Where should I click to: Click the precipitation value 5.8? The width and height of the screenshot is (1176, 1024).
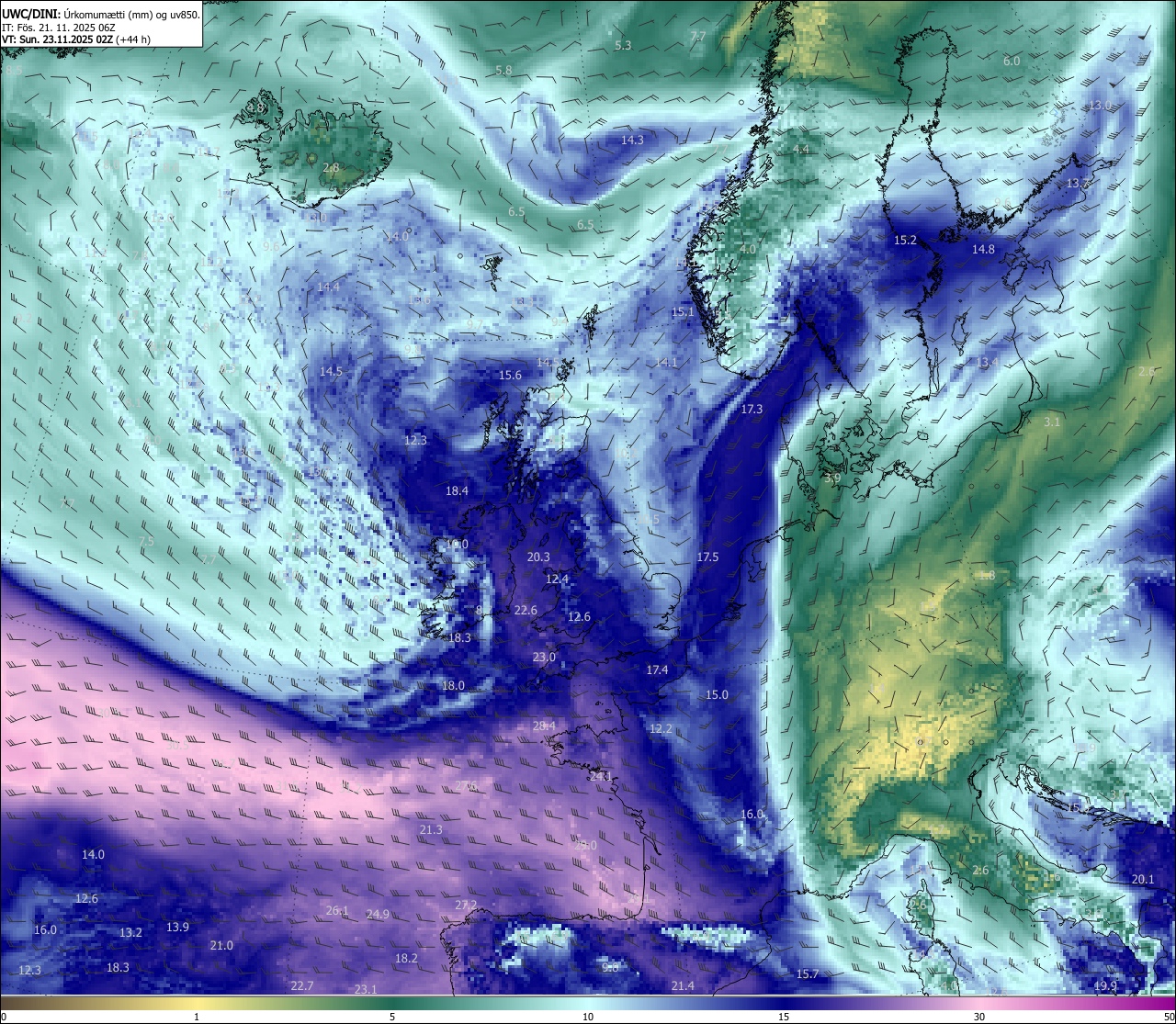click(503, 70)
